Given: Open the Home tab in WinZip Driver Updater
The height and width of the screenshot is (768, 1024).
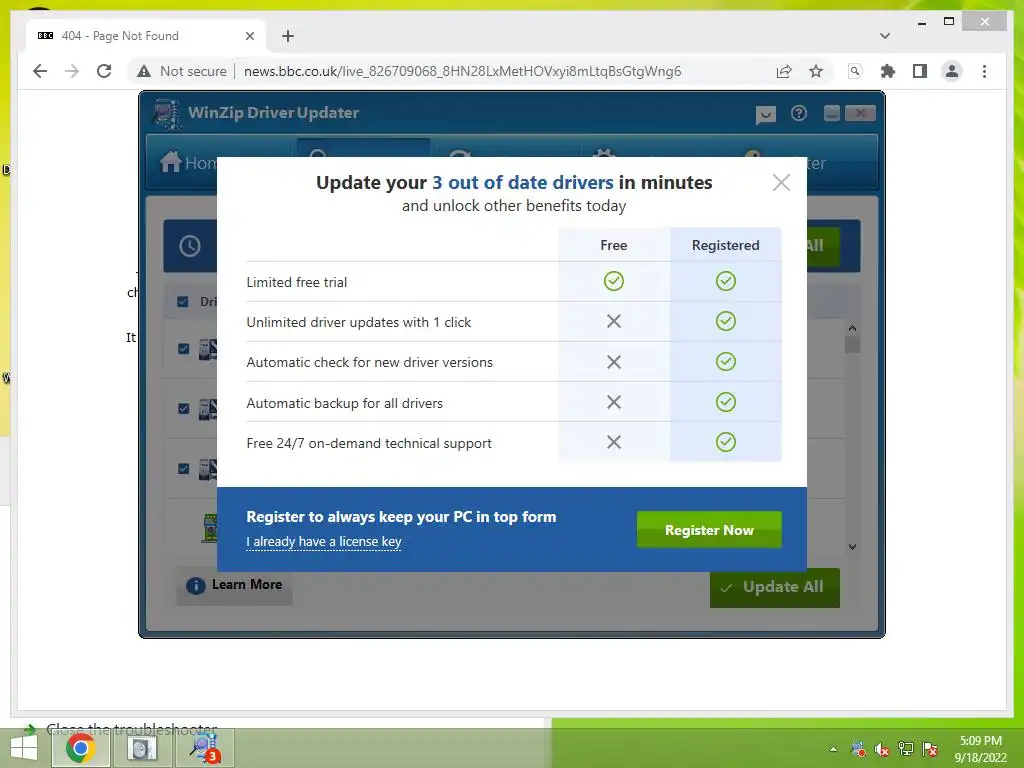Looking at the screenshot, I should tap(187, 162).
